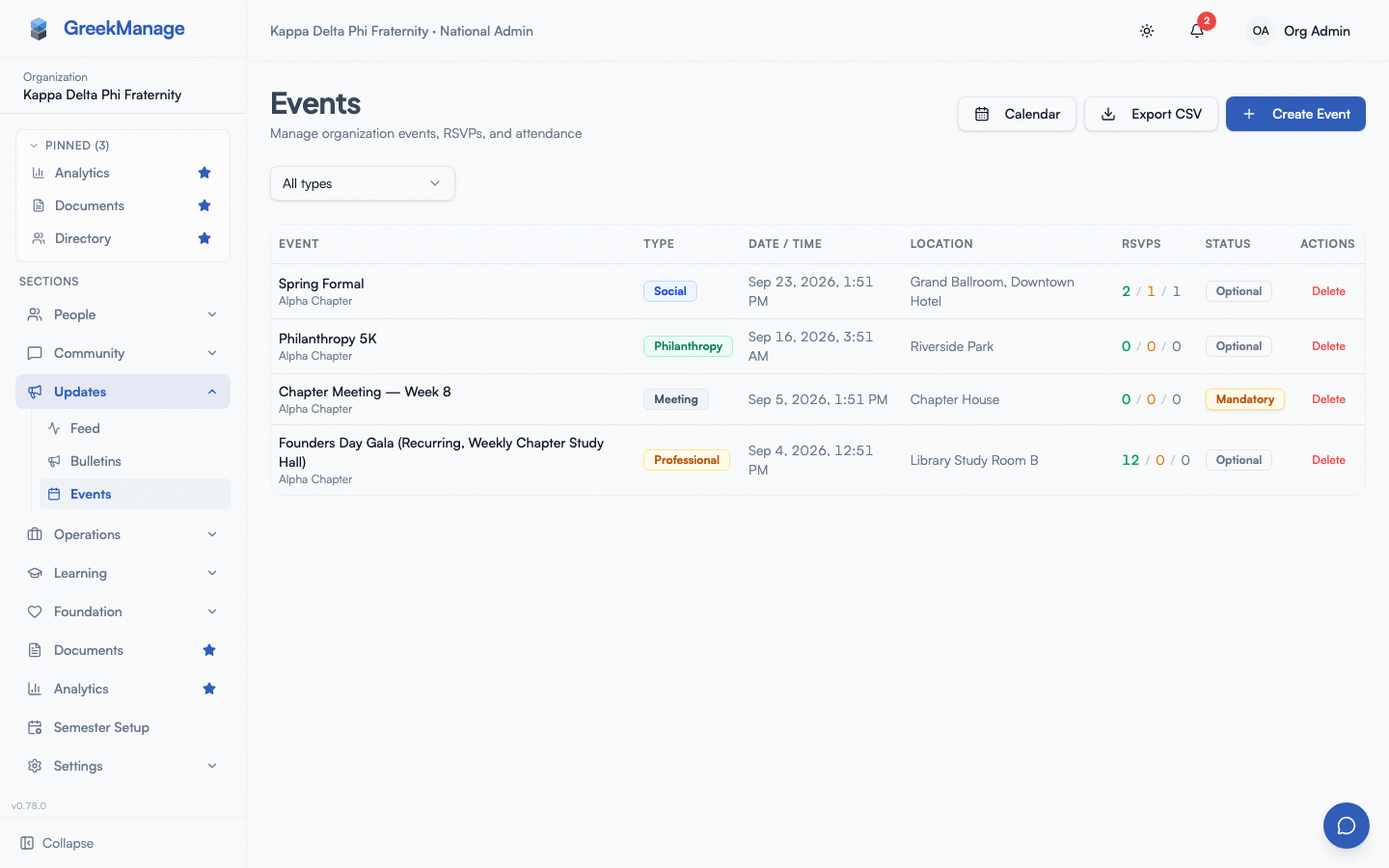Toggle star on Documents in Sections
The width and height of the screenshot is (1389, 868).
(209, 650)
